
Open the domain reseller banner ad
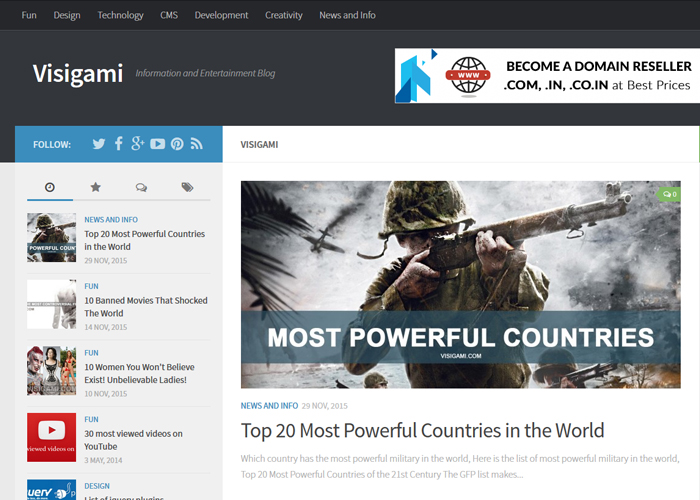coord(547,75)
